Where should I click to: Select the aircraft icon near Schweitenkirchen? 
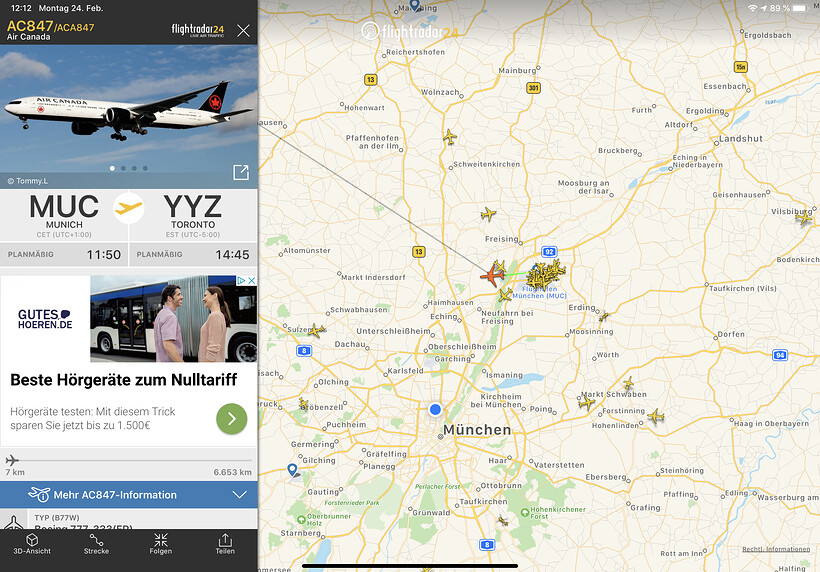click(x=450, y=137)
